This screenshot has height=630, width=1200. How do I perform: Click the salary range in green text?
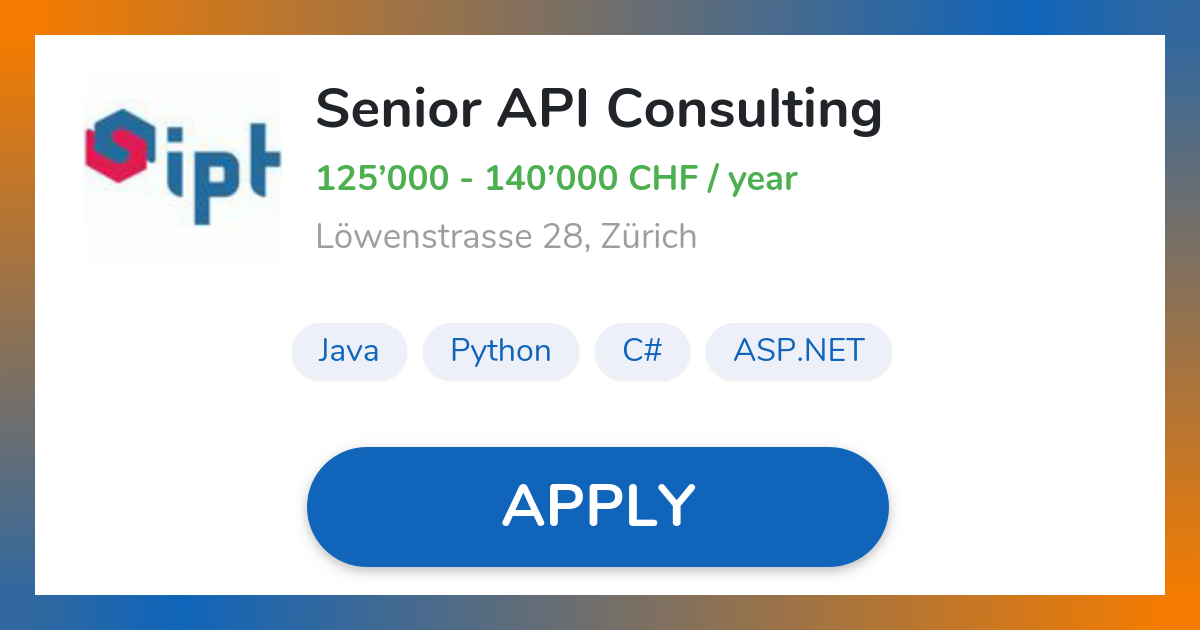pos(556,179)
